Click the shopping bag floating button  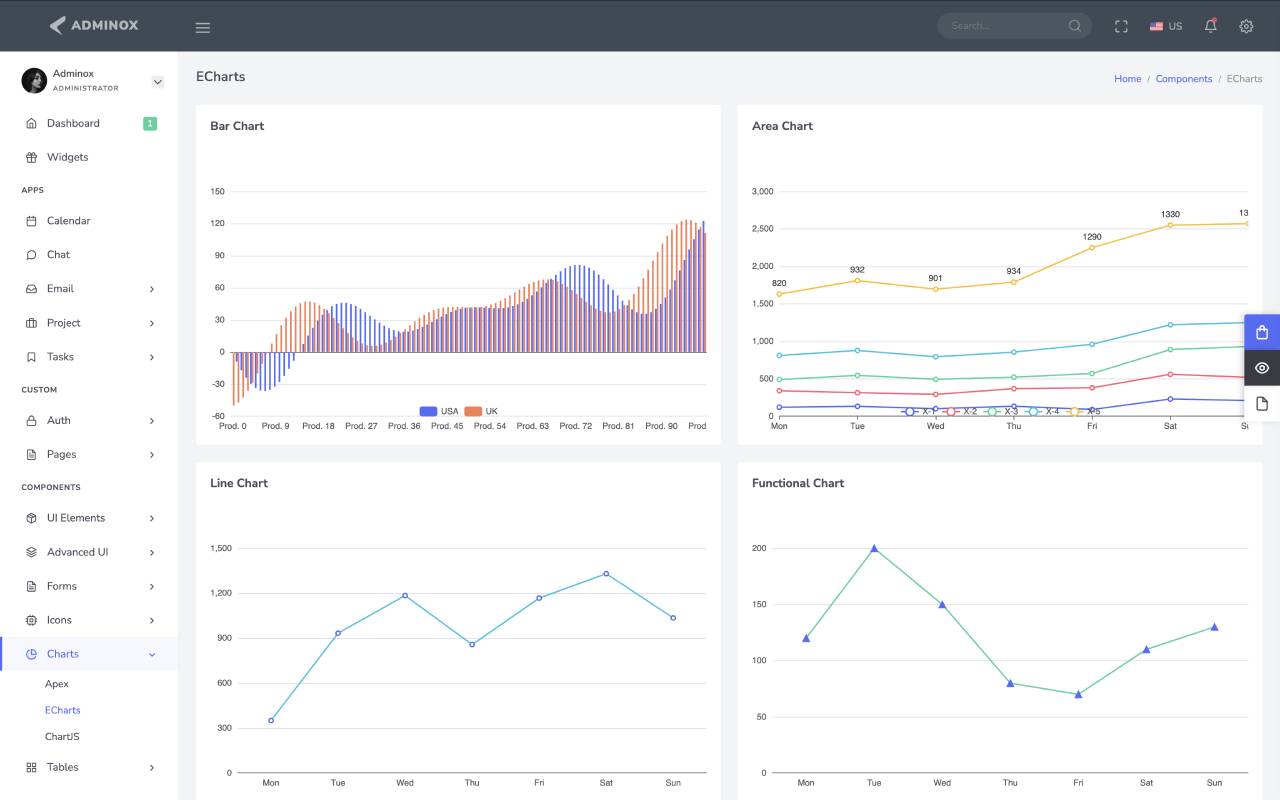pyautogui.click(x=1262, y=333)
